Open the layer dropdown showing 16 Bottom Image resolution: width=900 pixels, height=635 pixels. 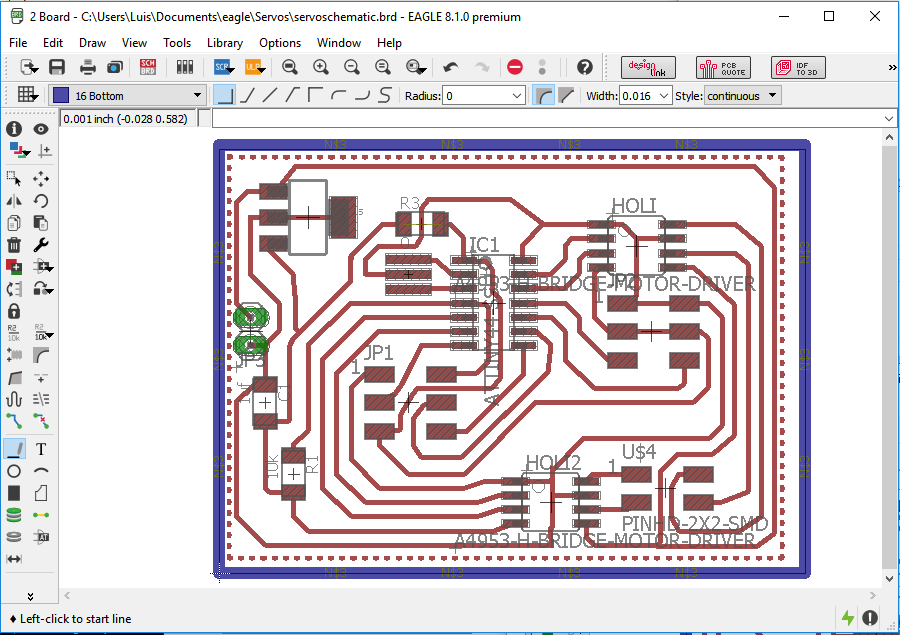(127, 95)
